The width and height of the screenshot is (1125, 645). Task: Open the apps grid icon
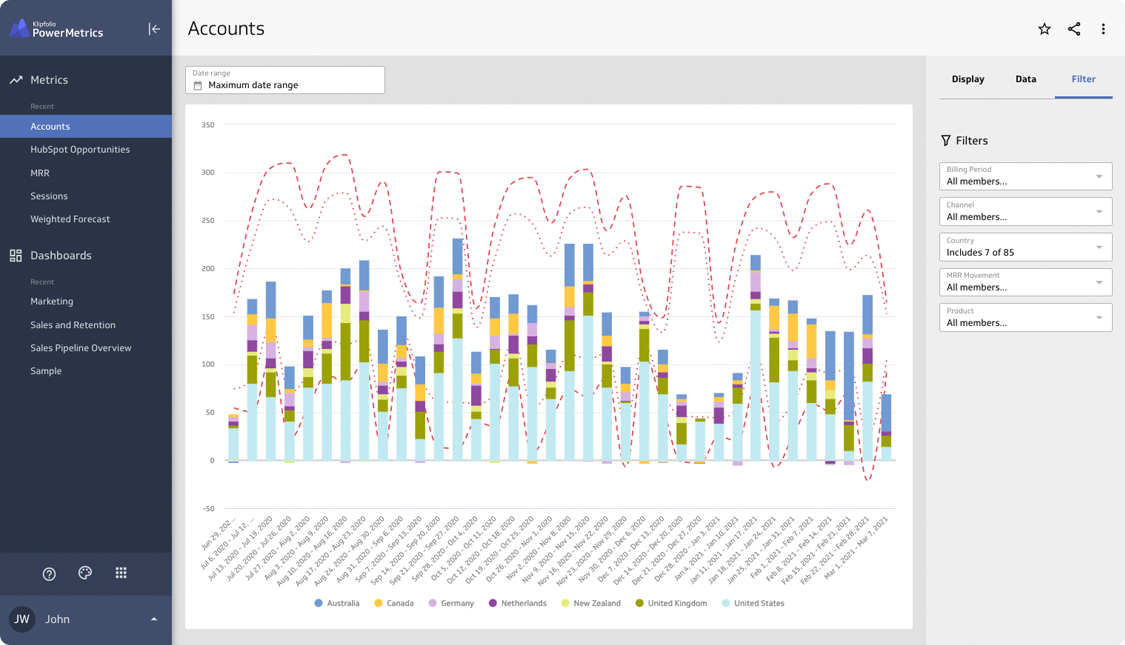(x=121, y=573)
